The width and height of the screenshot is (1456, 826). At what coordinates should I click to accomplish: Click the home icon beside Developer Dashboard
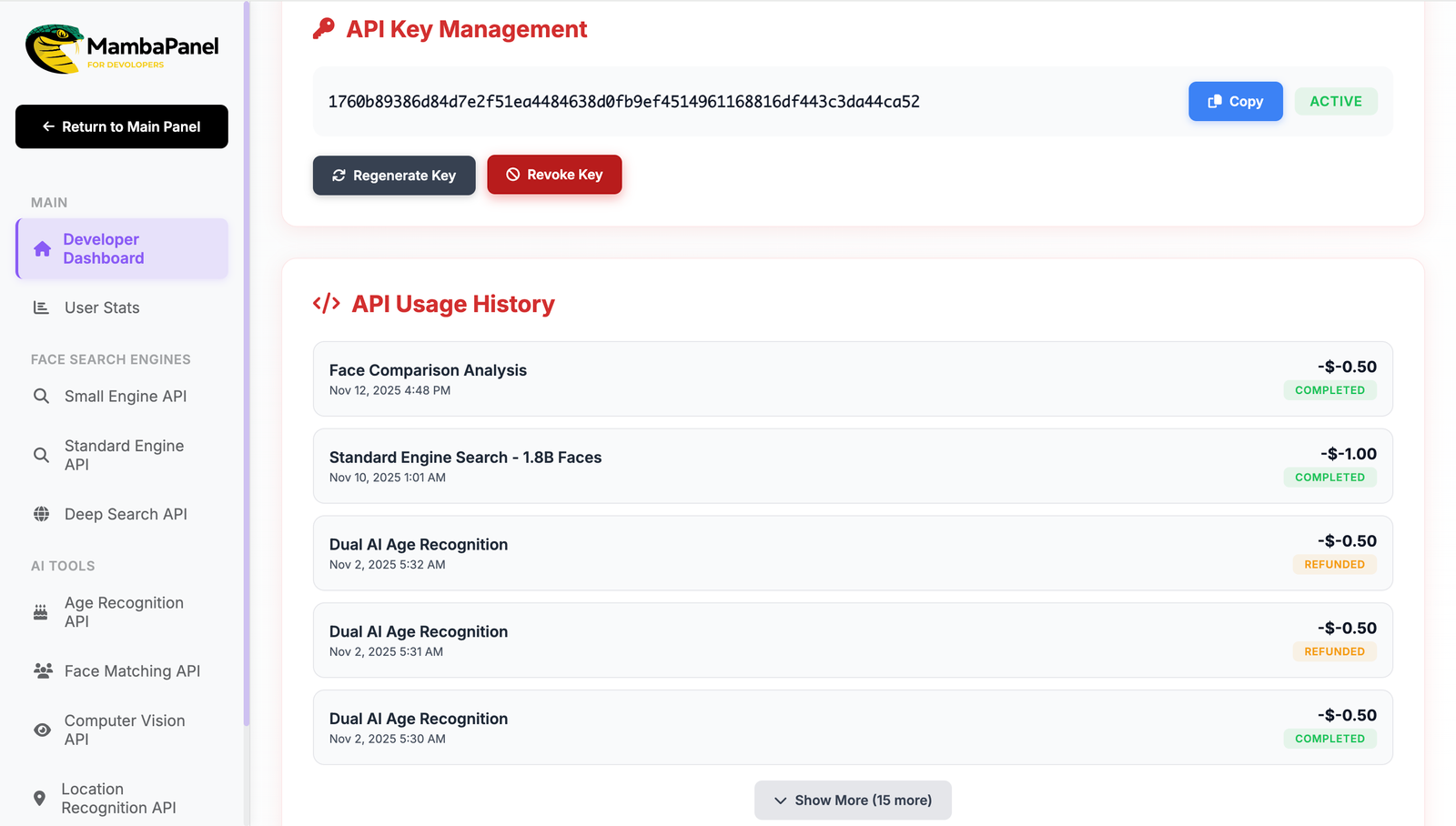[42, 248]
